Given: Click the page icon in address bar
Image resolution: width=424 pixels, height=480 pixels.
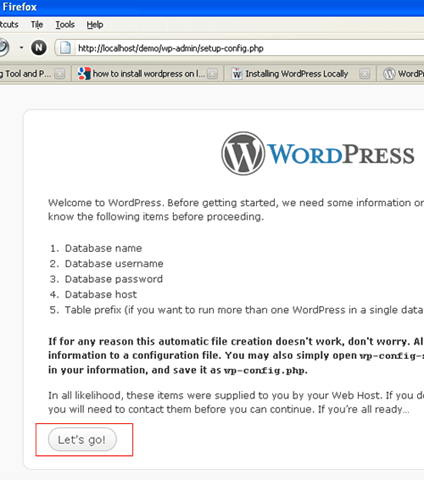Looking at the screenshot, I should pos(65,48).
